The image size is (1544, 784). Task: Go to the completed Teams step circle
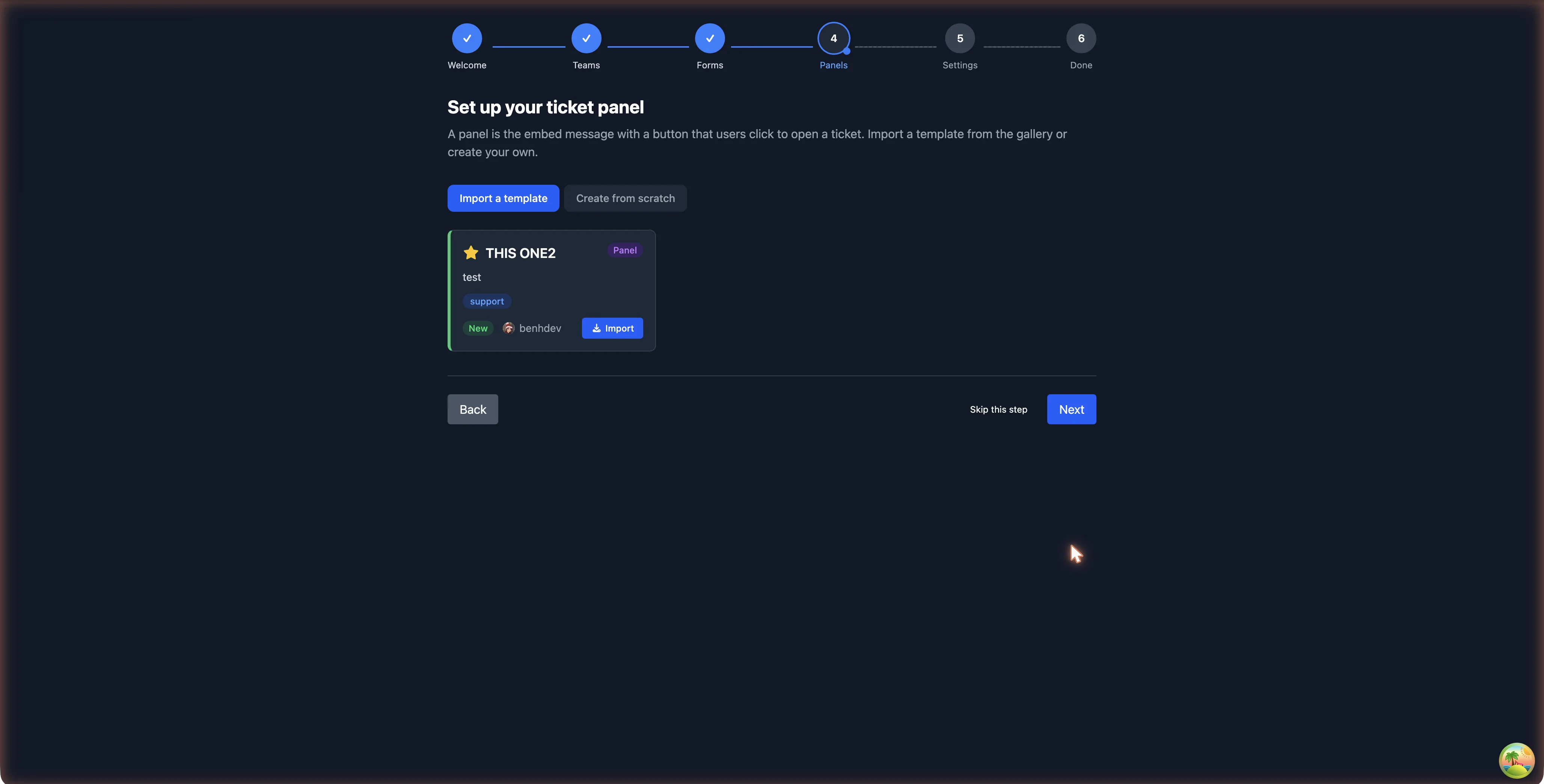tap(586, 38)
